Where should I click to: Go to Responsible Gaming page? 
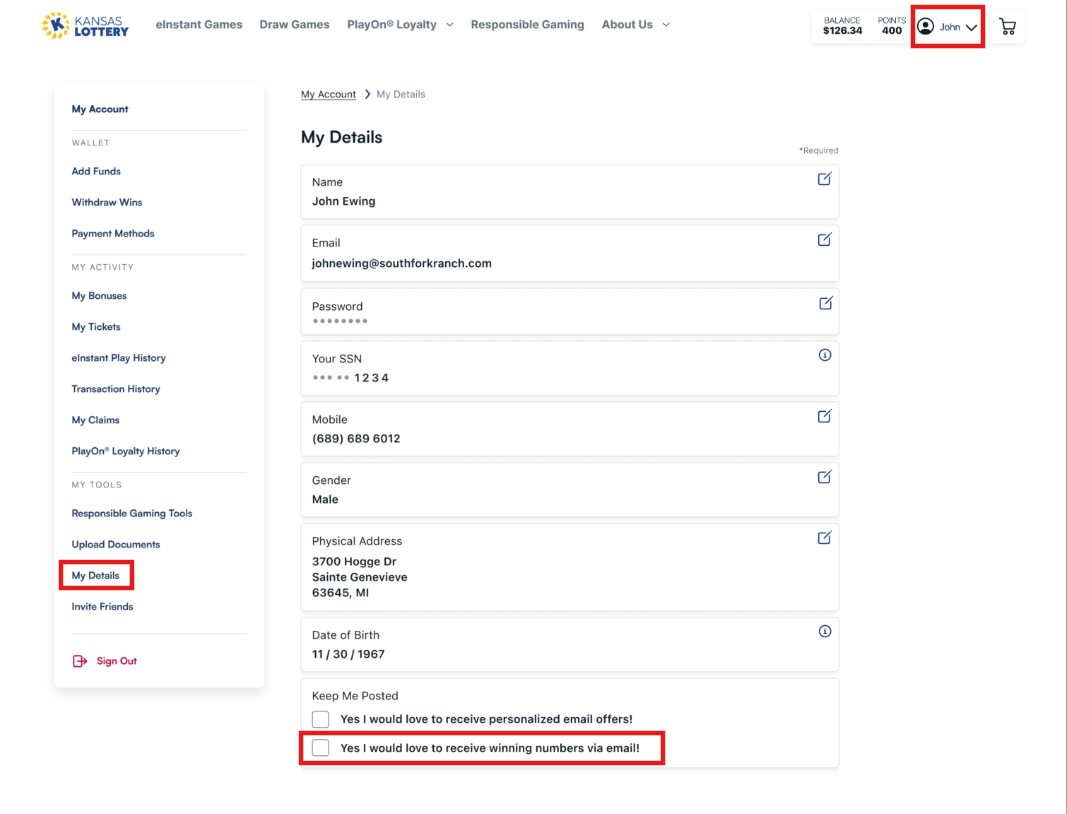(x=527, y=25)
